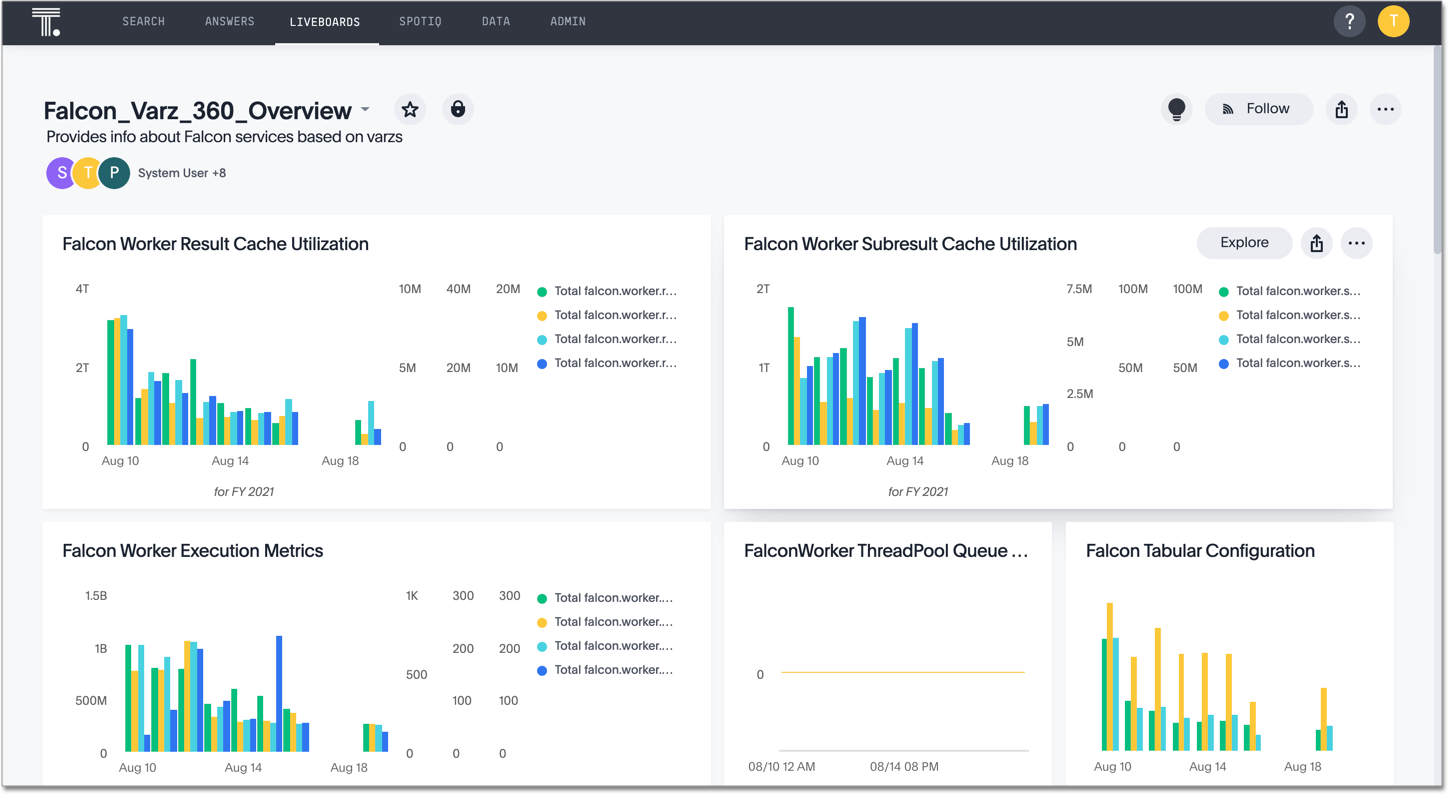Favorite the liveboard with star icon
This screenshot has width=1448, height=794.
[410, 109]
